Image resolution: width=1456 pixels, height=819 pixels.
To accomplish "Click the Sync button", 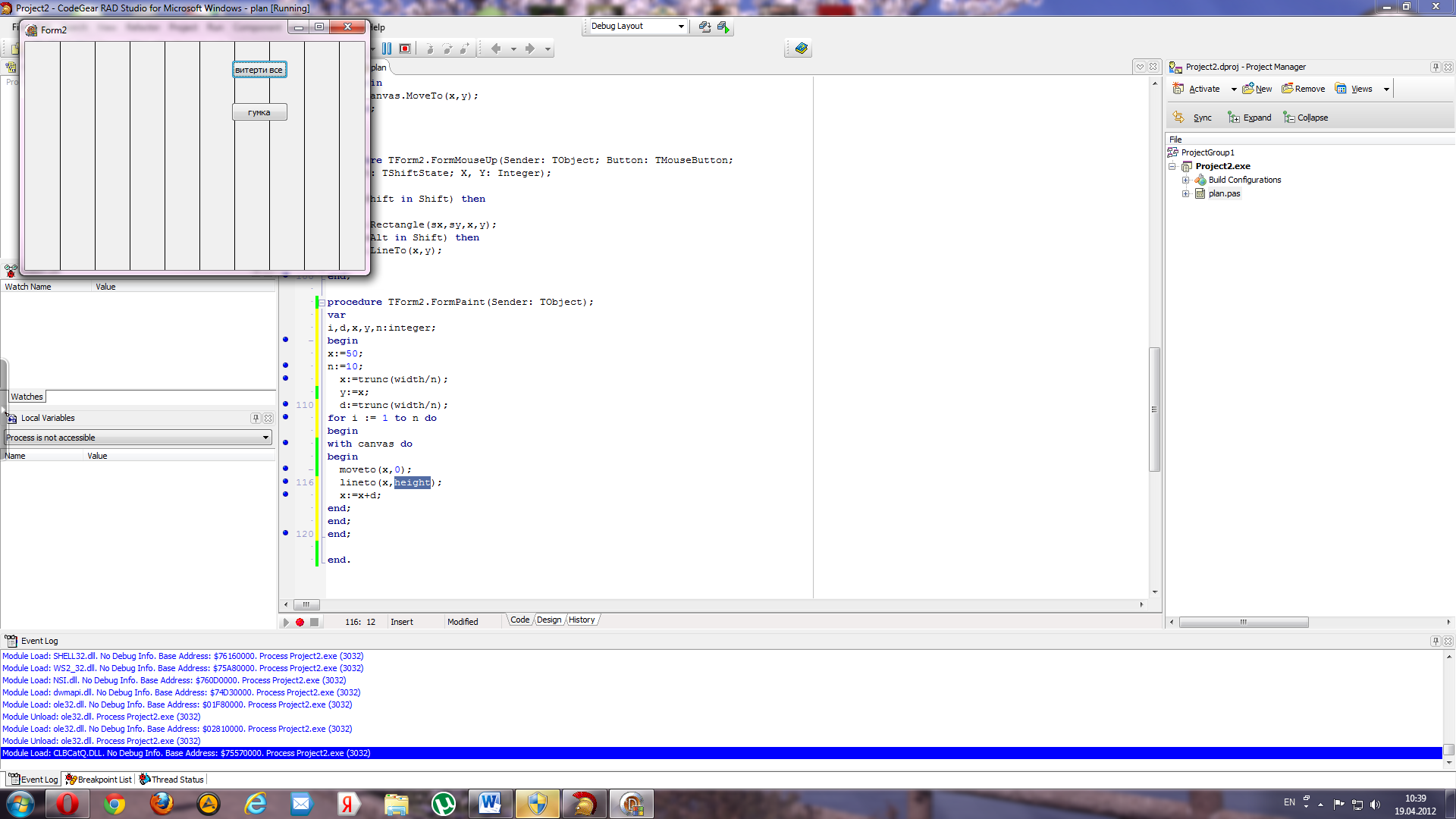I will [x=1193, y=118].
